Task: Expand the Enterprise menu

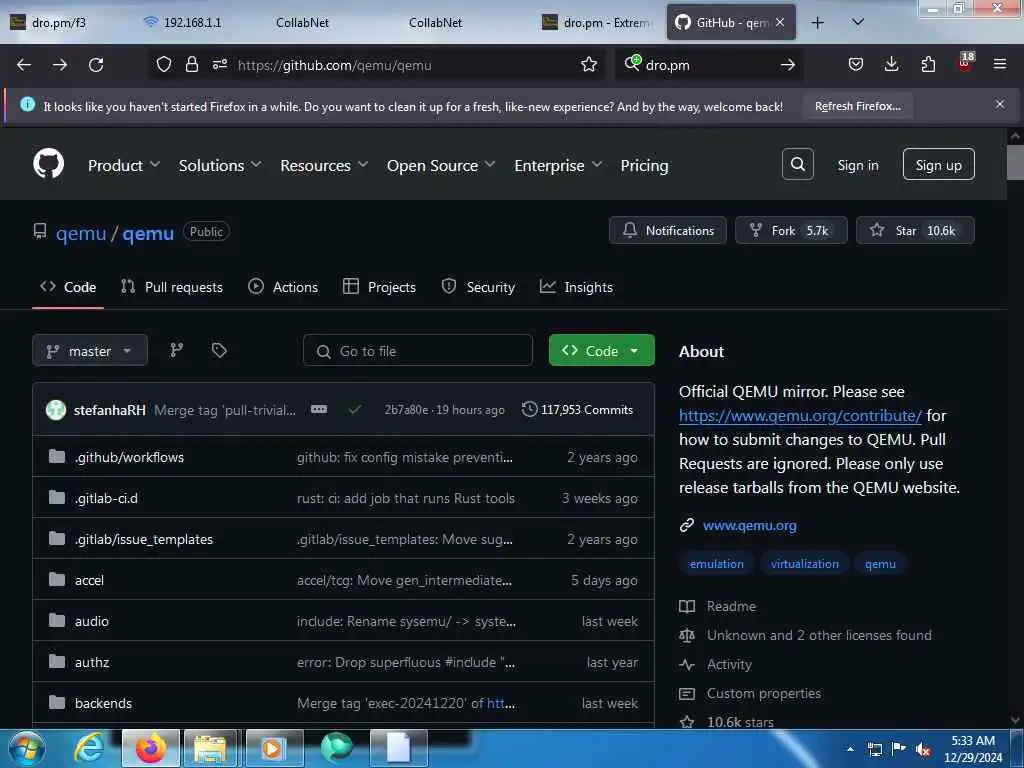Action: coord(558,165)
